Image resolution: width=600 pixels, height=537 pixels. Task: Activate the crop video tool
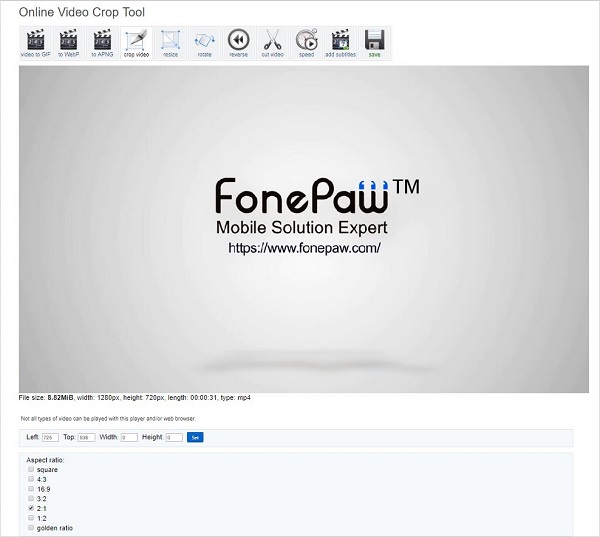[136, 43]
